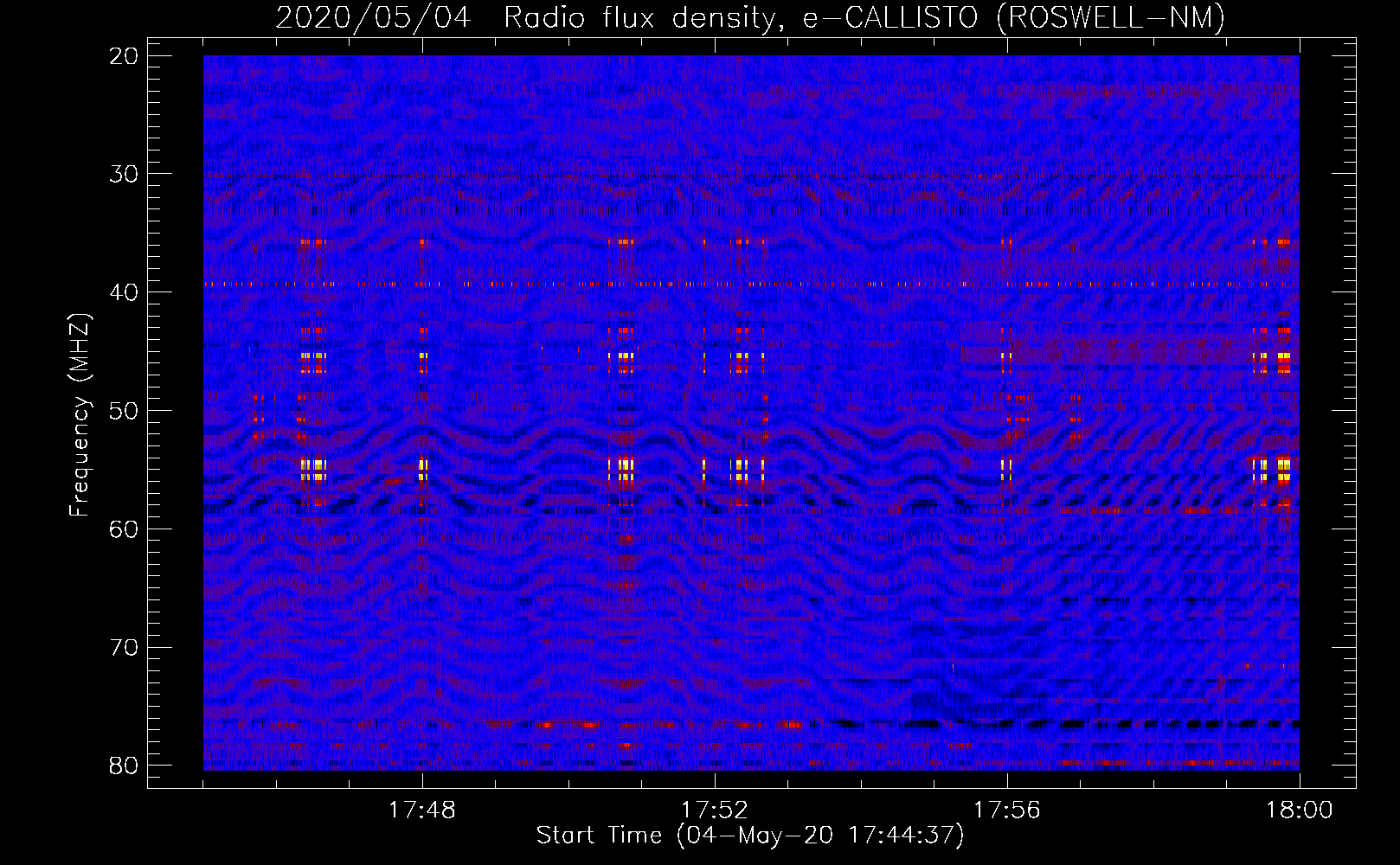
Task: Click the 50 MHz frequency label
Action: click(125, 411)
